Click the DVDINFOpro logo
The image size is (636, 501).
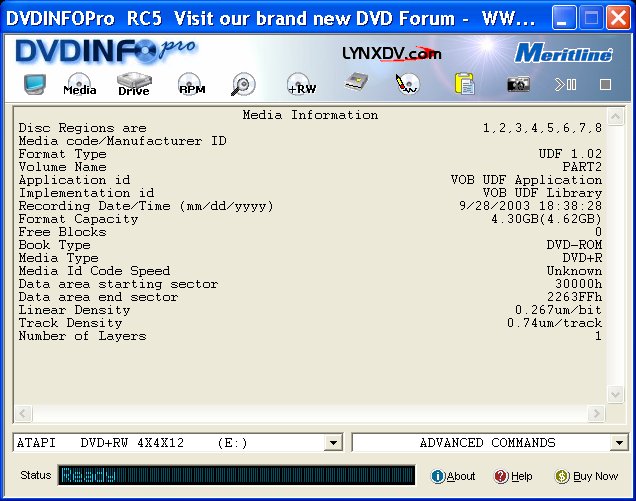click(x=105, y=52)
